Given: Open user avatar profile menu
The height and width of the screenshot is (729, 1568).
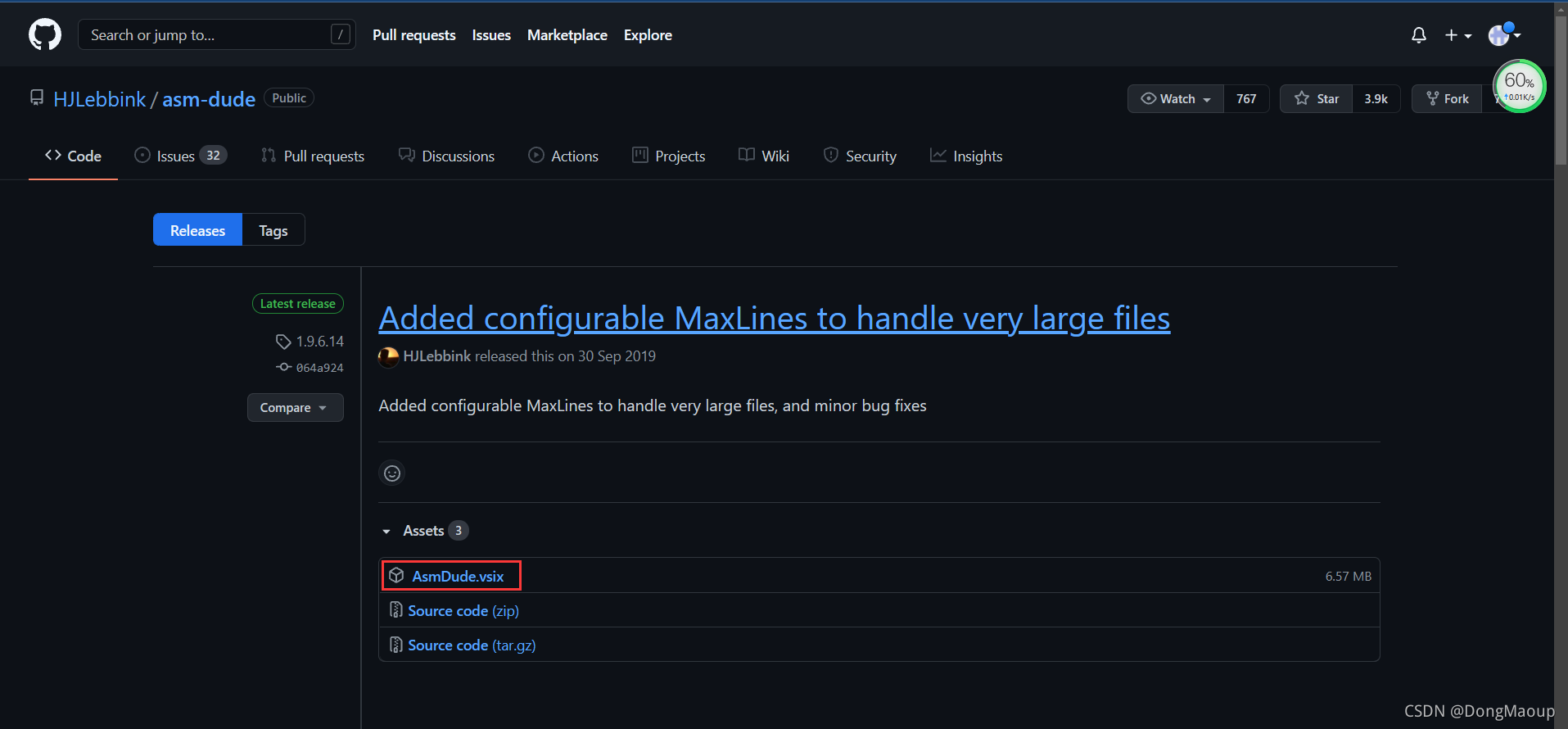Looking at the screenshot, I should click(x=1505, y=34).
